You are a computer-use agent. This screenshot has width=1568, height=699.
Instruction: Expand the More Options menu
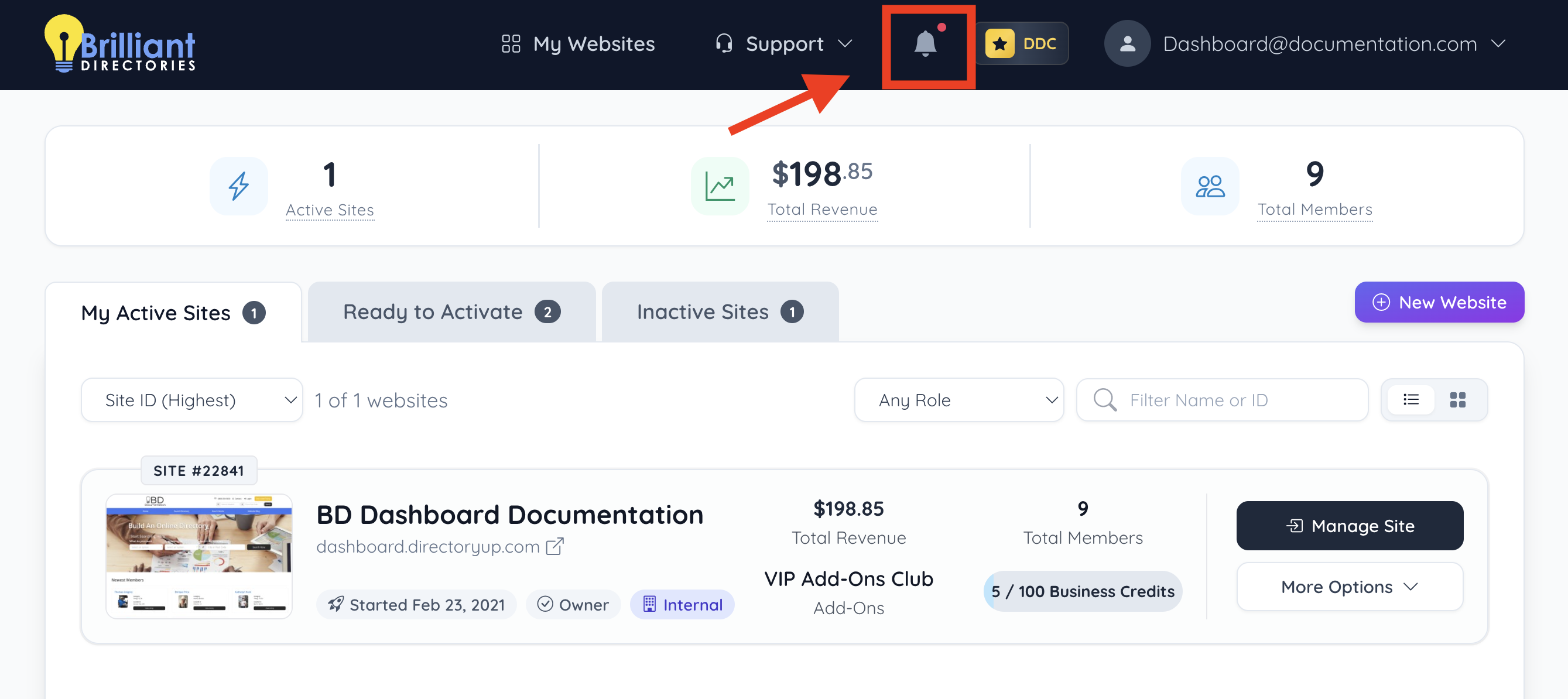point(1349,587)
